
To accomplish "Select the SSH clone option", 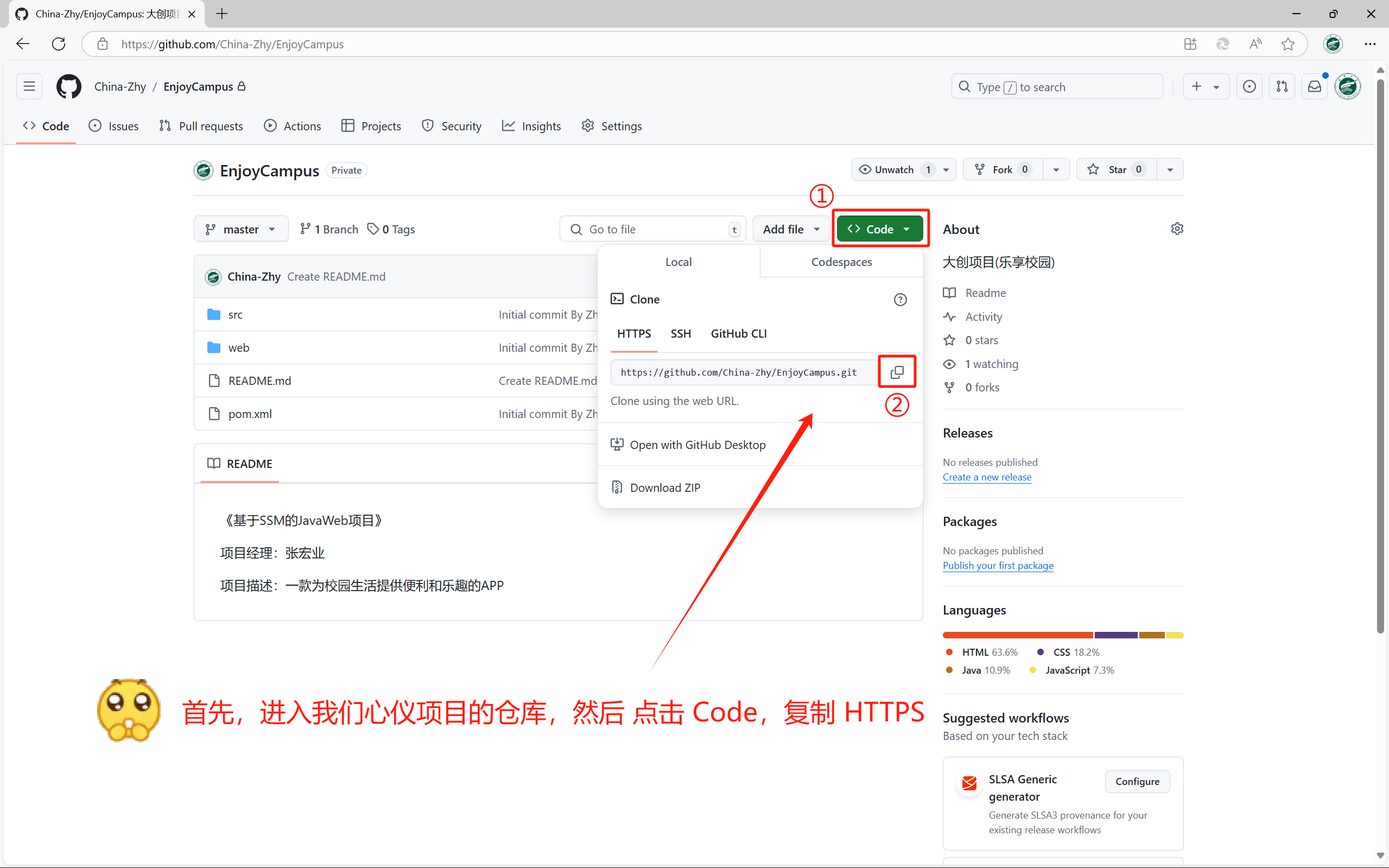I will (681, 334).
